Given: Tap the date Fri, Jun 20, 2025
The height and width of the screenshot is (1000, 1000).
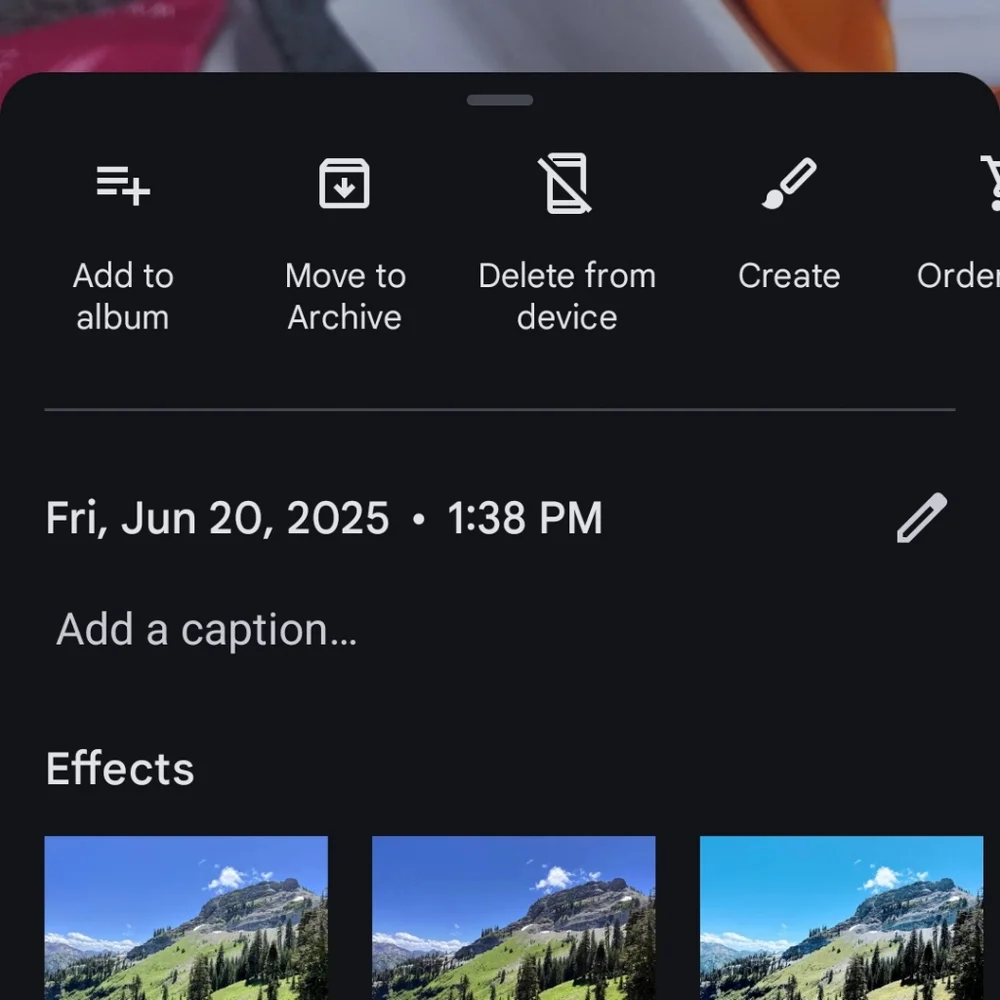Looking at the screenshot, I should [217, 518].
